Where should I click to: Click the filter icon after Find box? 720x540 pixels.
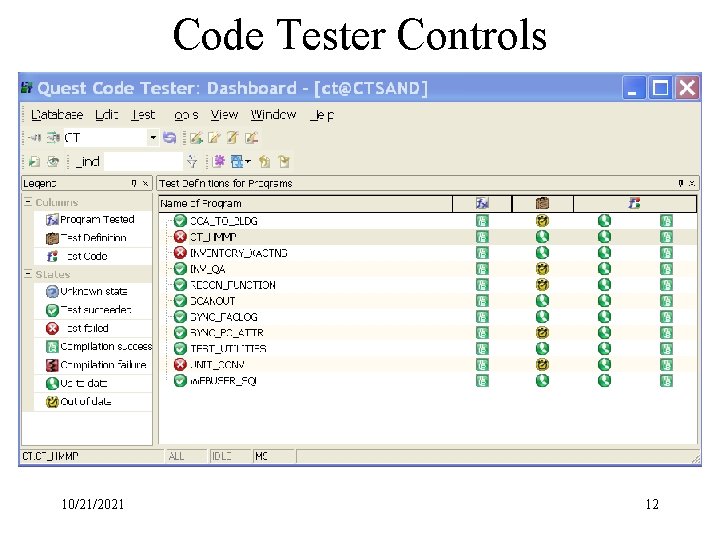tap(192, 162)
